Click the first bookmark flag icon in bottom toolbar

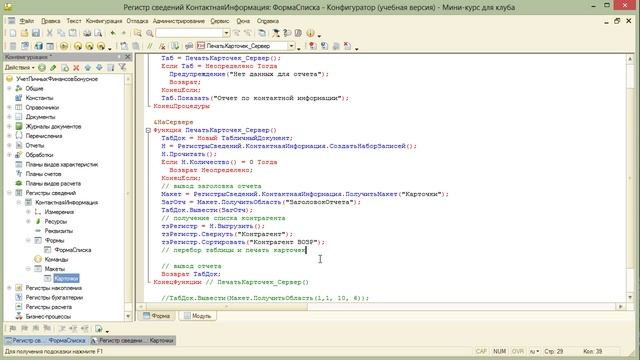(x=13, y=328)
